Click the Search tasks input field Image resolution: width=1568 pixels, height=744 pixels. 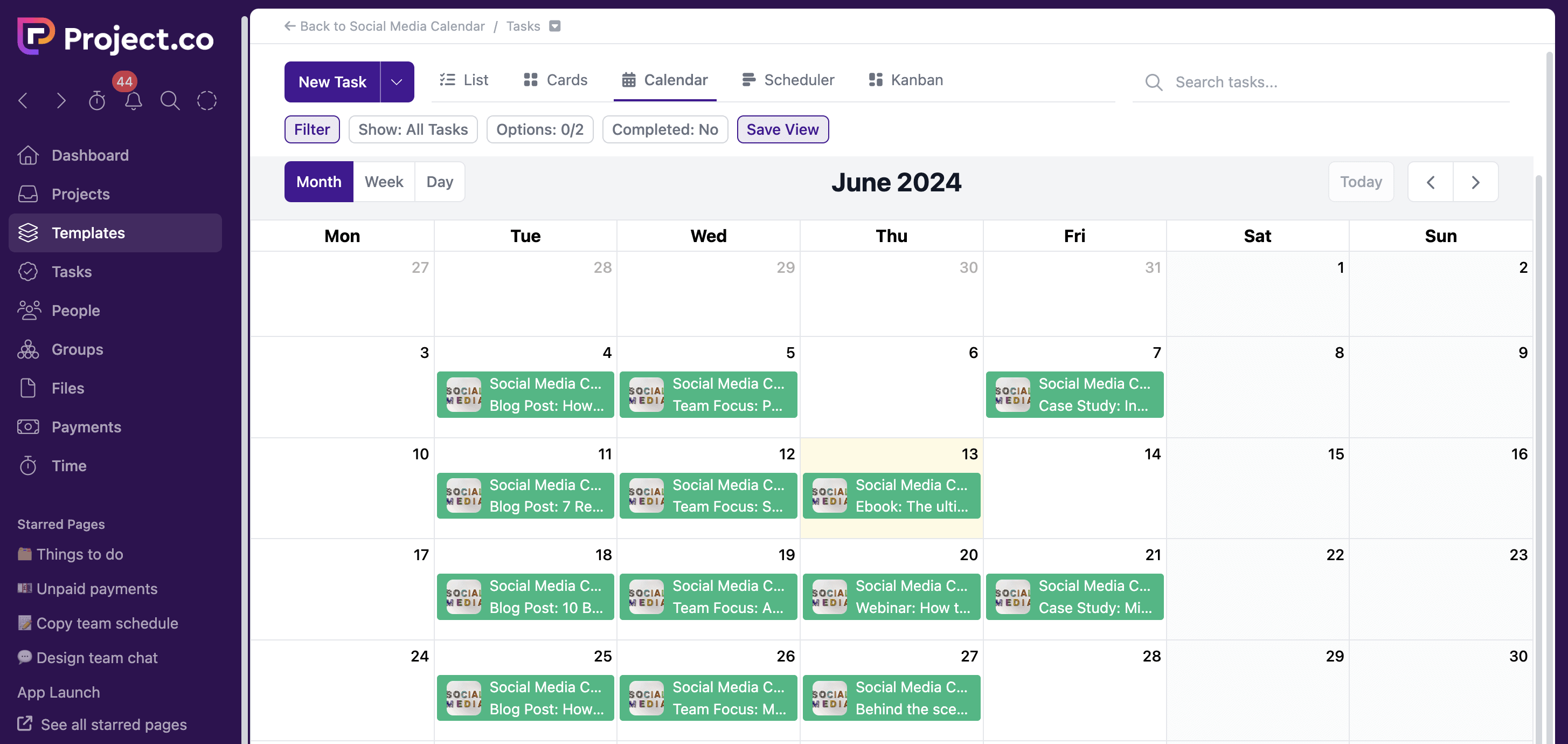point(1333,81)
